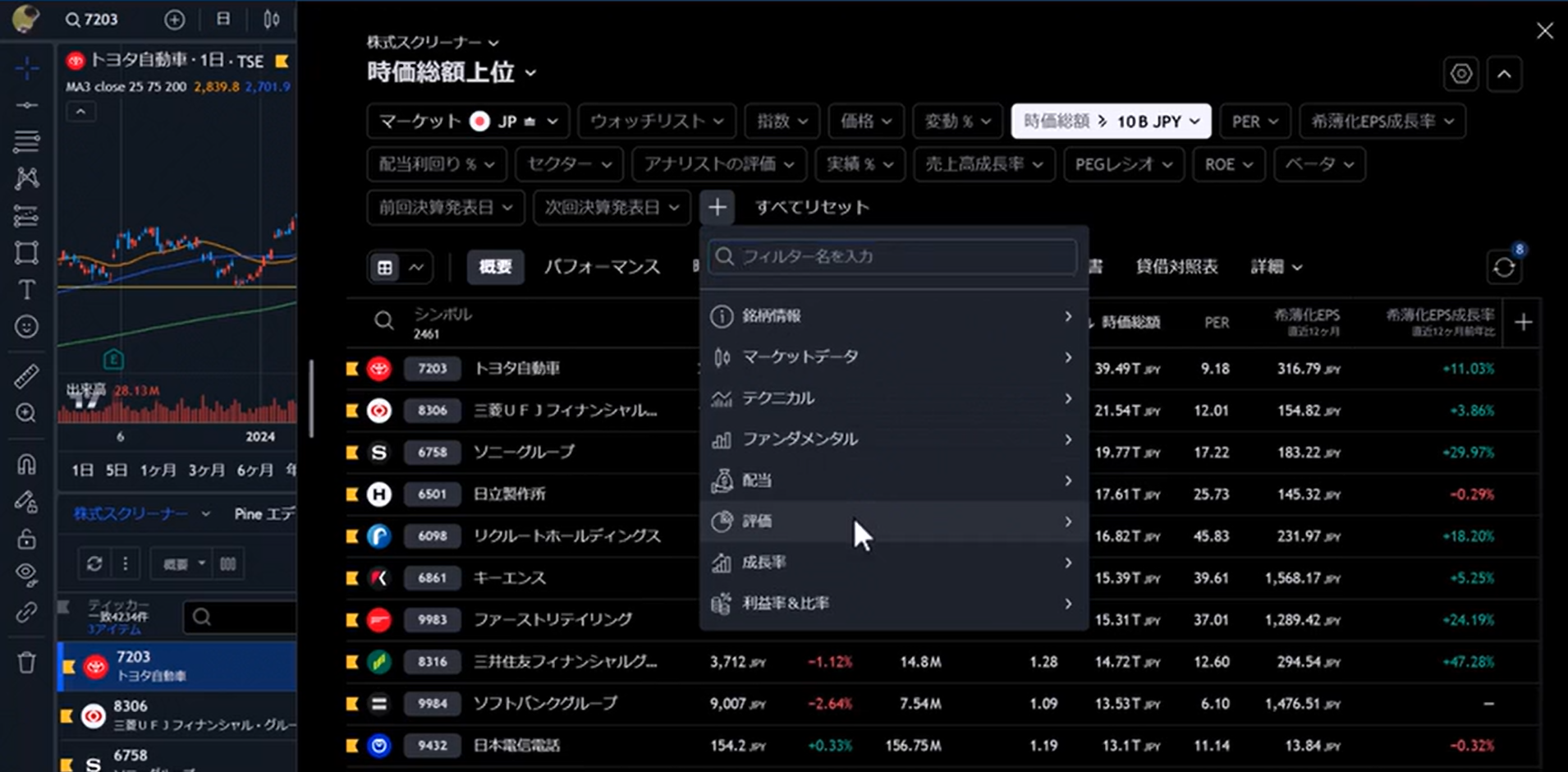Select the pattern drawing tool
The width and height of the screenshot is (1568, 772).
[x=26, y=178]
